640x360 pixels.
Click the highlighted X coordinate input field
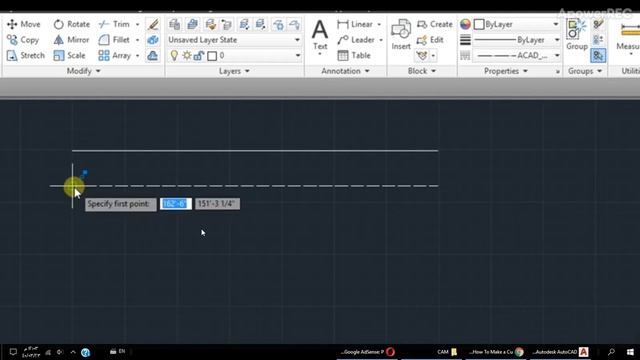point(176,204)
